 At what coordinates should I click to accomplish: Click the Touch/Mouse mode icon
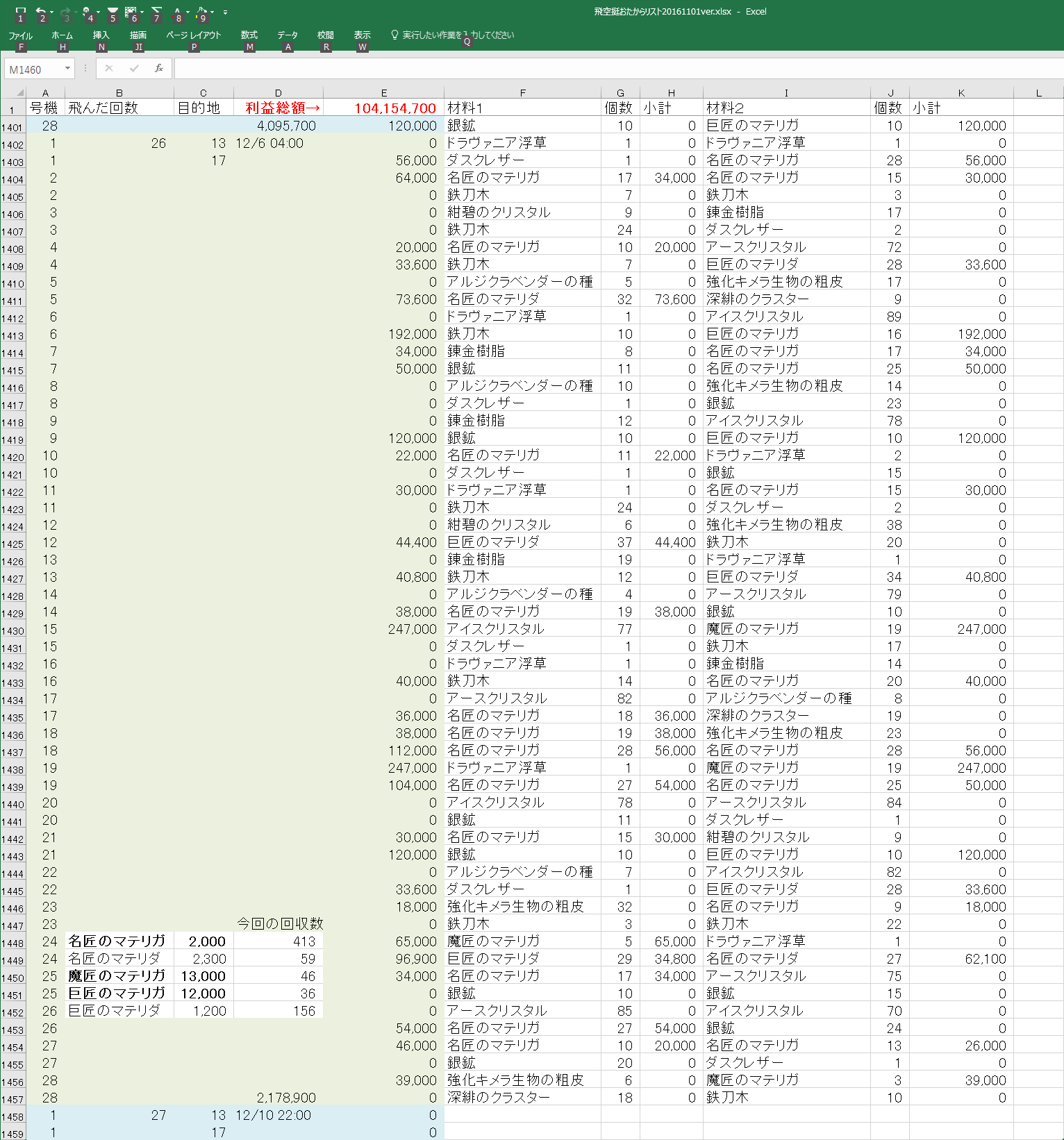[x=86, y=12]
